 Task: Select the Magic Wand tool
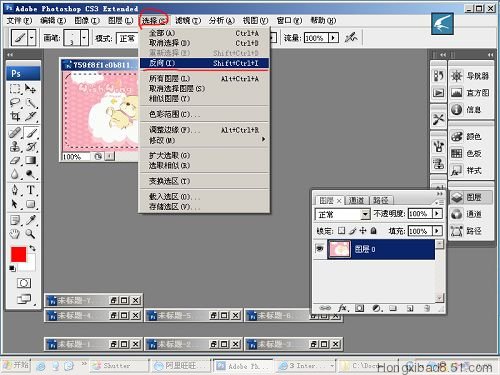(31, 103)
